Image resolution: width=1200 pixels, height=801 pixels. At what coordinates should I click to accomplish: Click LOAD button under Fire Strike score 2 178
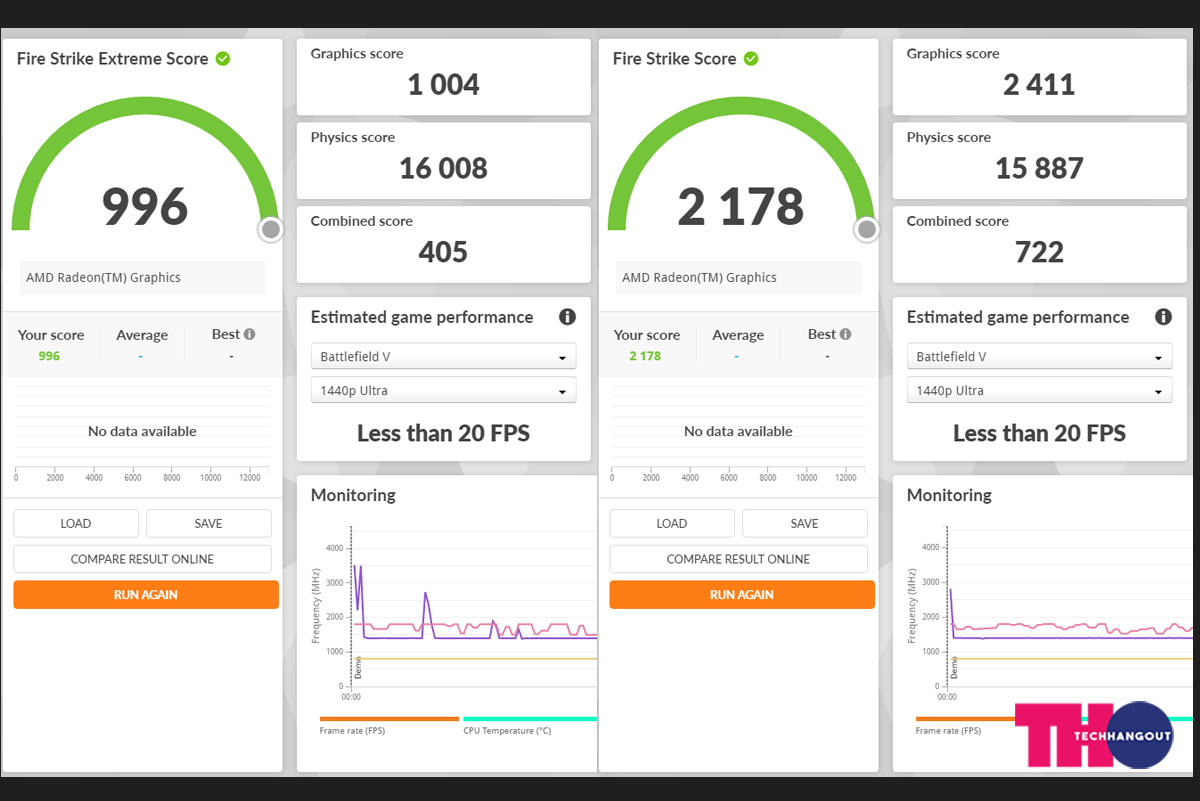(x=672, y=523)
